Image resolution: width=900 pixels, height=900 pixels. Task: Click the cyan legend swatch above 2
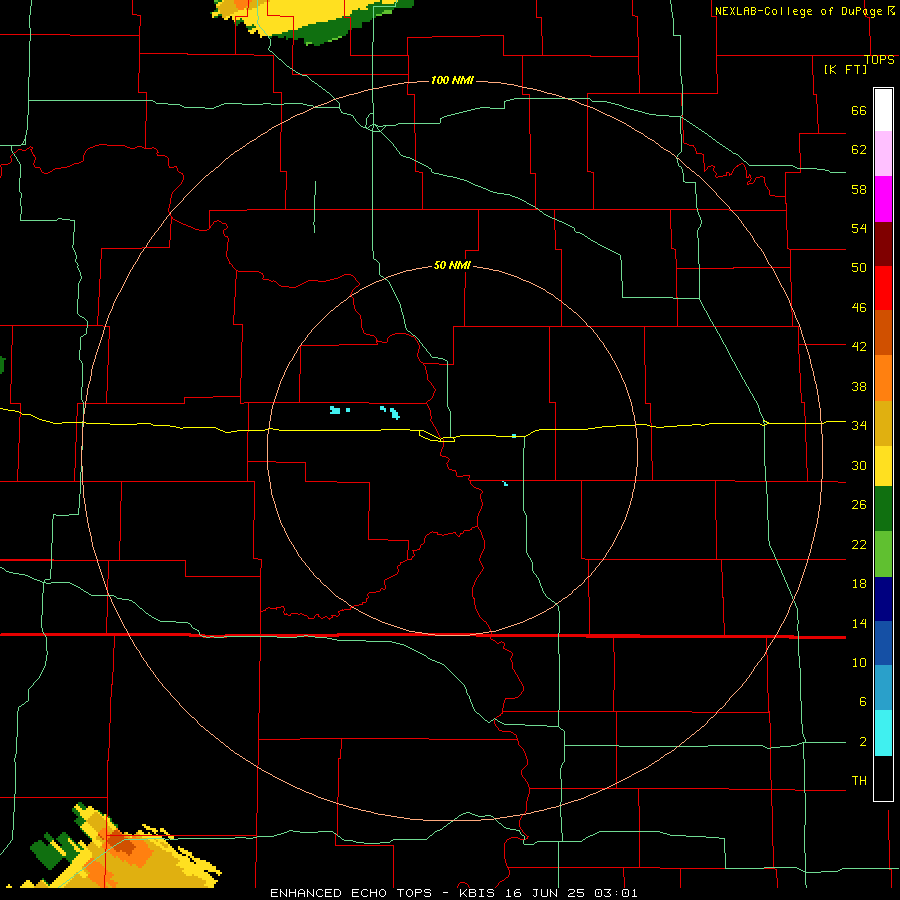[x=883, y=733]
